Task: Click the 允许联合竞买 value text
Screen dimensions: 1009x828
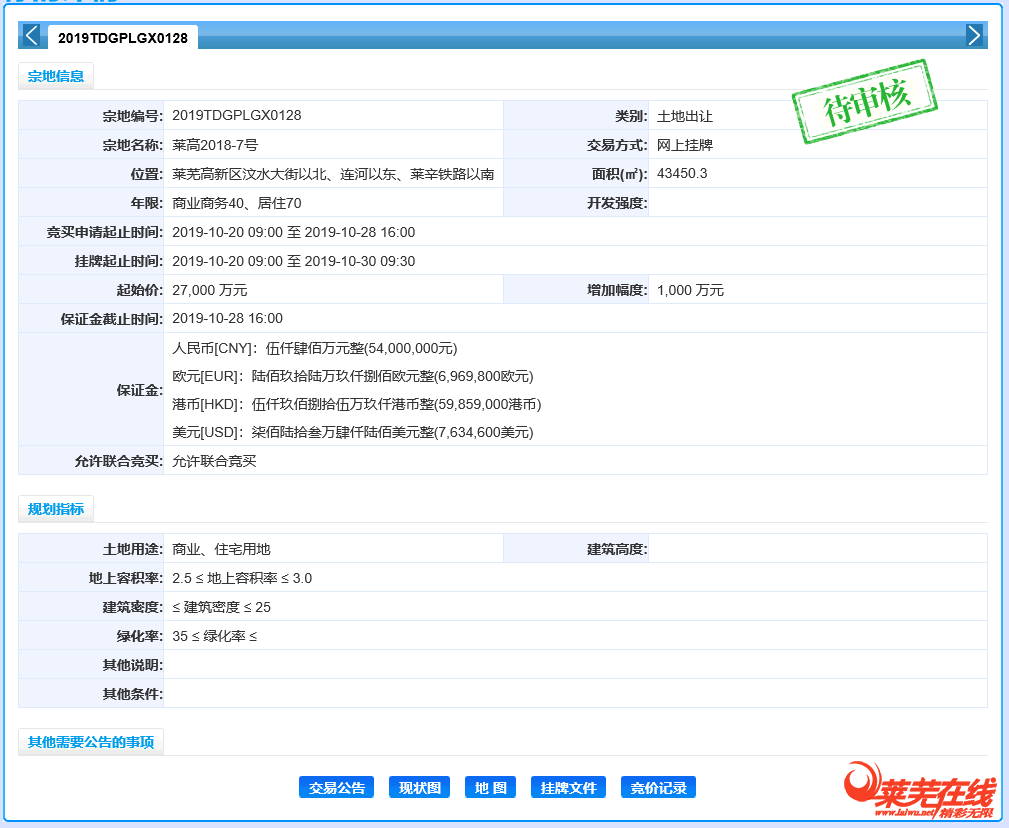Action: (214, 461)
